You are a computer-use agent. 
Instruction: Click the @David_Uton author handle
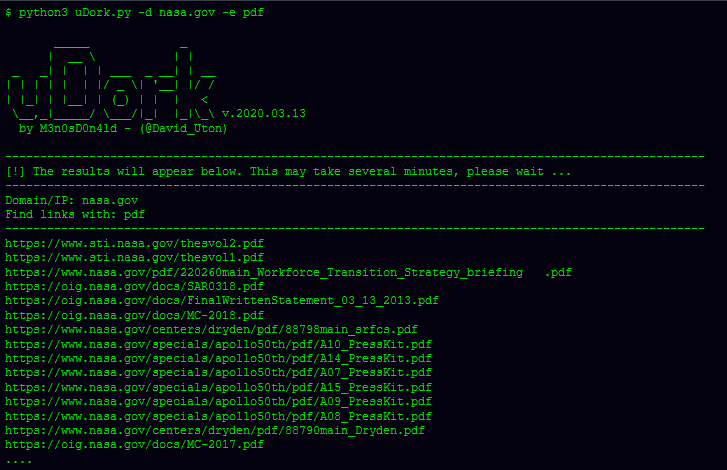(184, 128)
